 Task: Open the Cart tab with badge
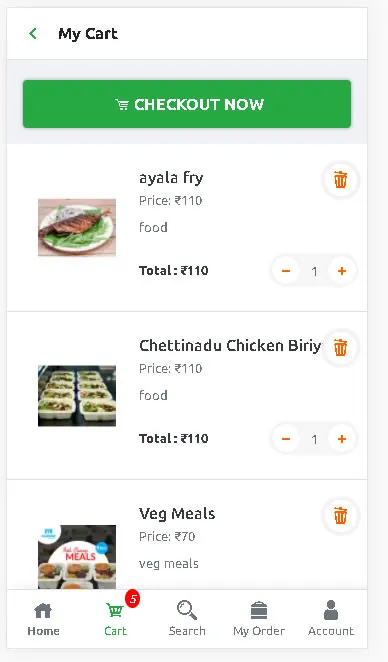(115, 619)
